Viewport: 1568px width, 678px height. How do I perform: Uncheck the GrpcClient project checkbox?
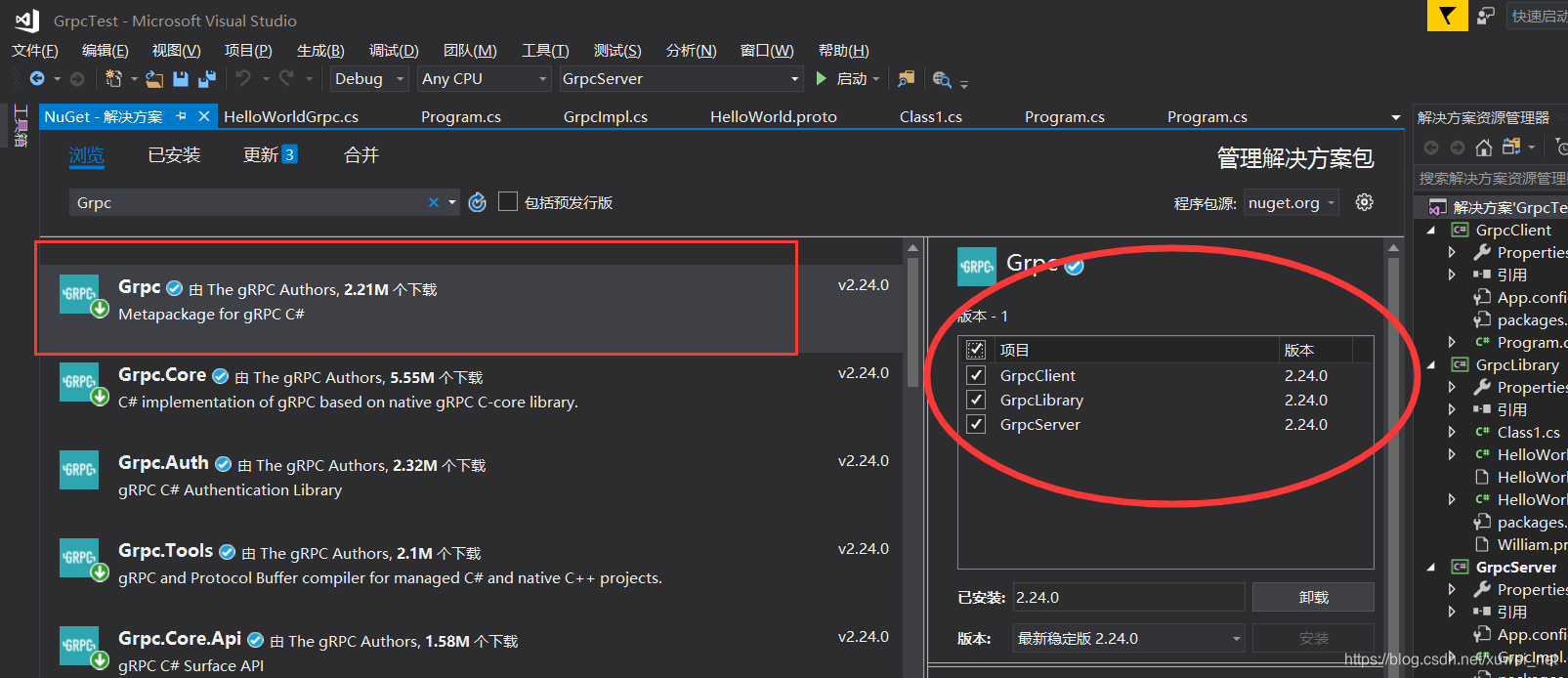coord(975,375)
